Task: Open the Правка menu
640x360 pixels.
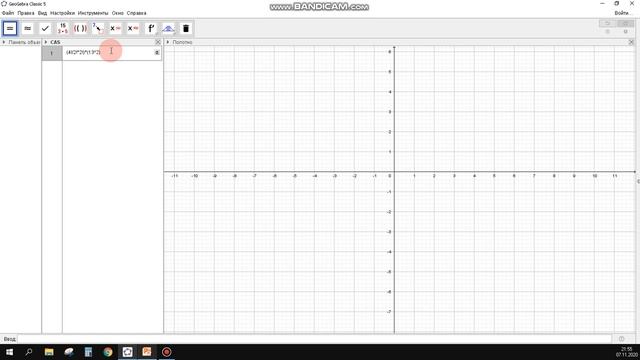Action: pyautogui.click(x=26, y=13)
